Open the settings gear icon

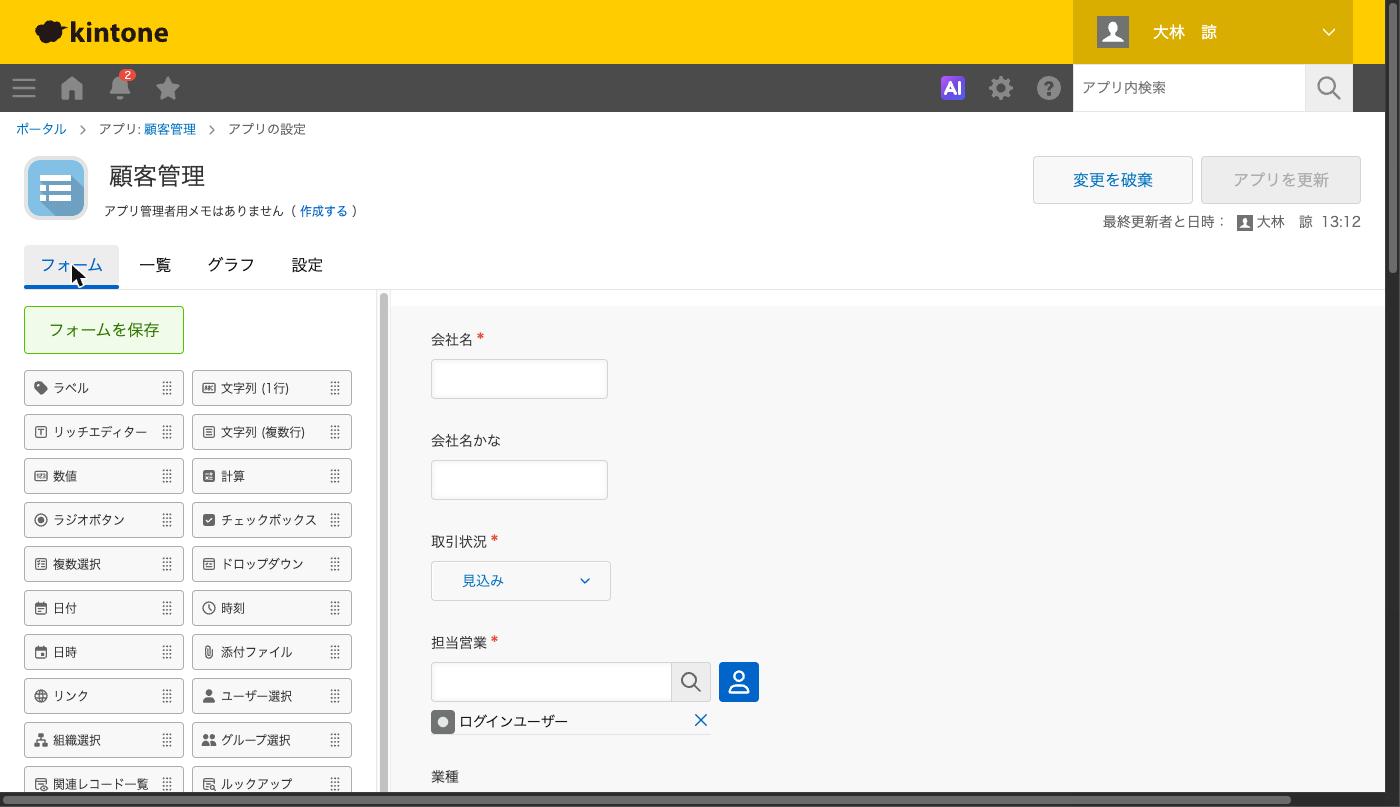[x=1001, y=88]
